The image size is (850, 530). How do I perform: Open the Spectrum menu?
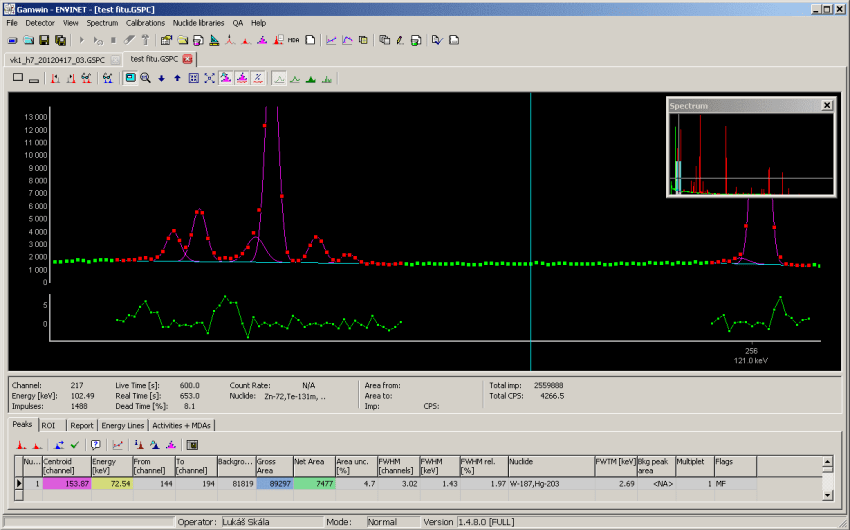101,22
